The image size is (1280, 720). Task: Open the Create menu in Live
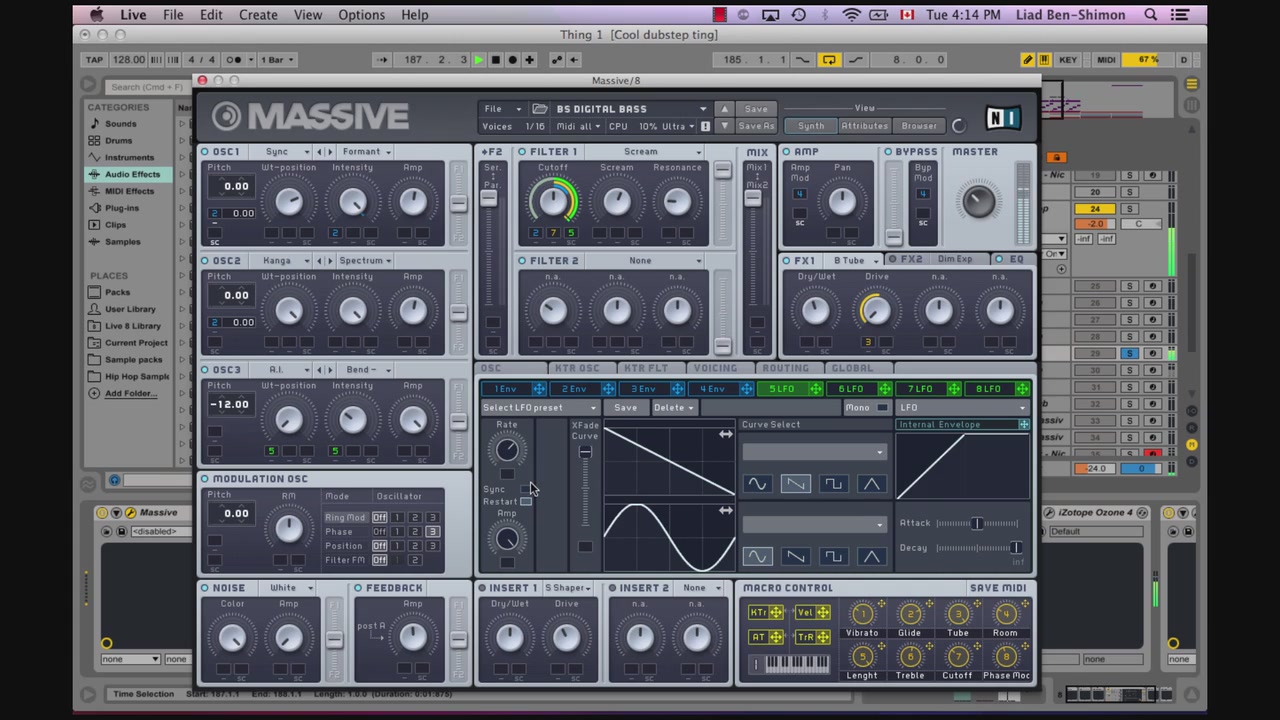click(258, 15)
